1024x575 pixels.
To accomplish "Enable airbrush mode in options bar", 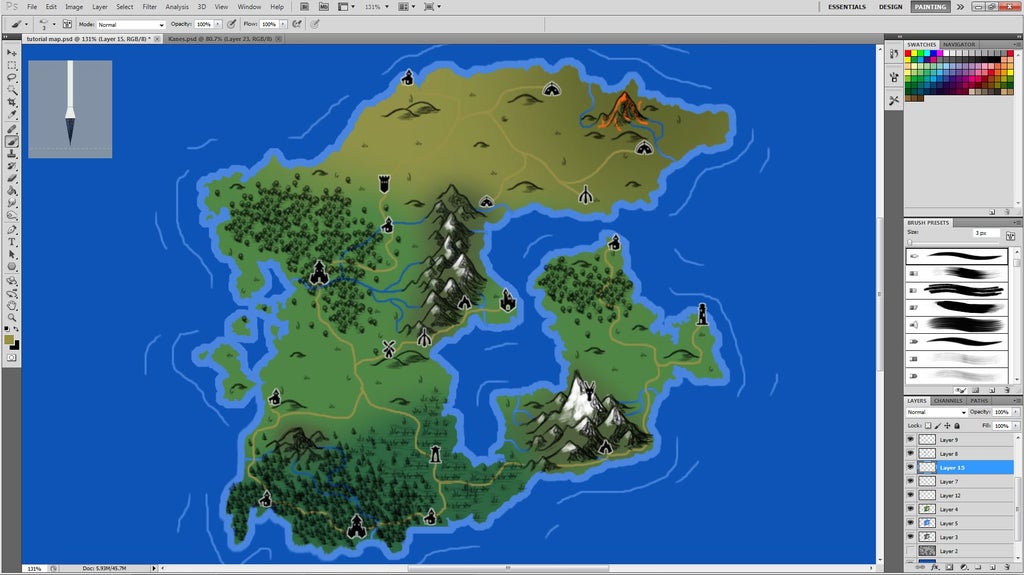I will (x=298, y=24).
